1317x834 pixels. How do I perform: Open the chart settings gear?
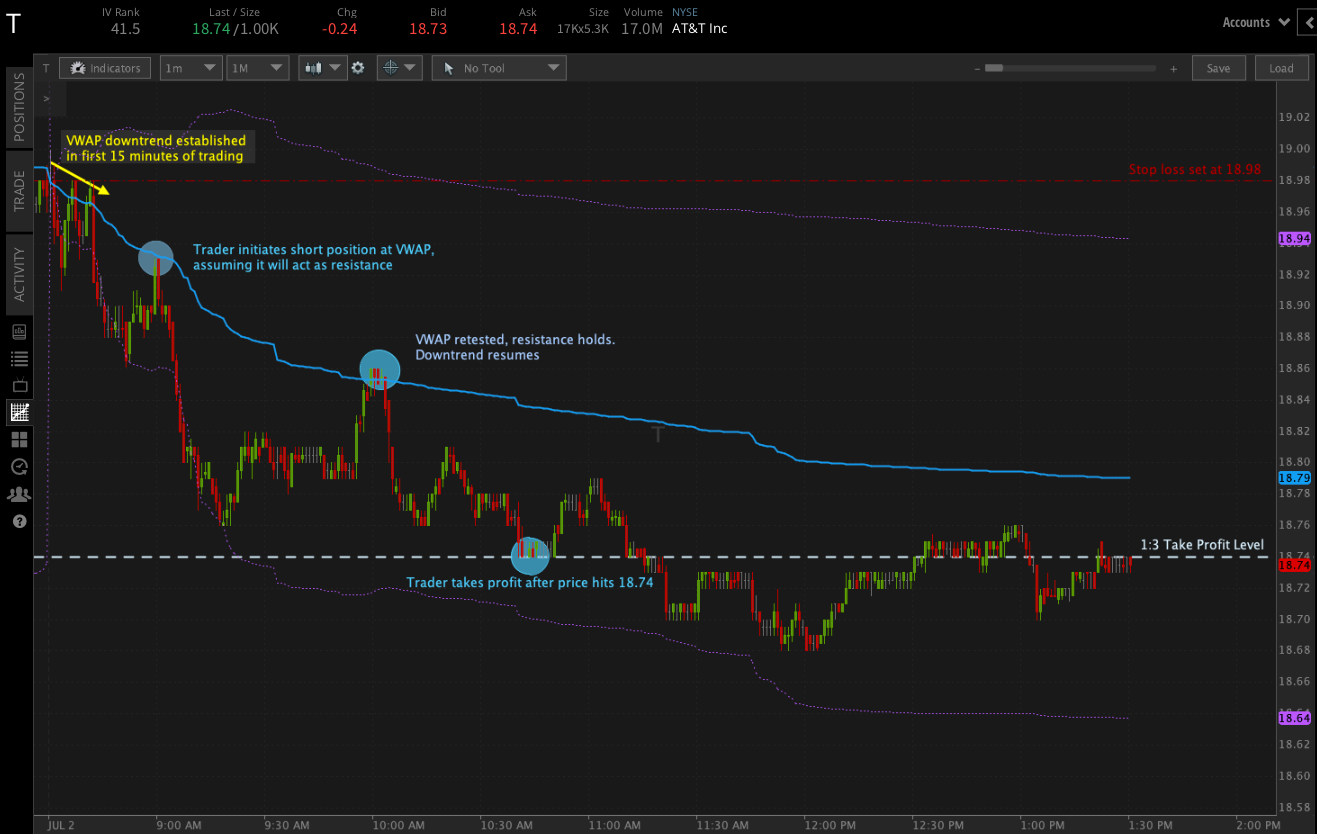(358, 67)
